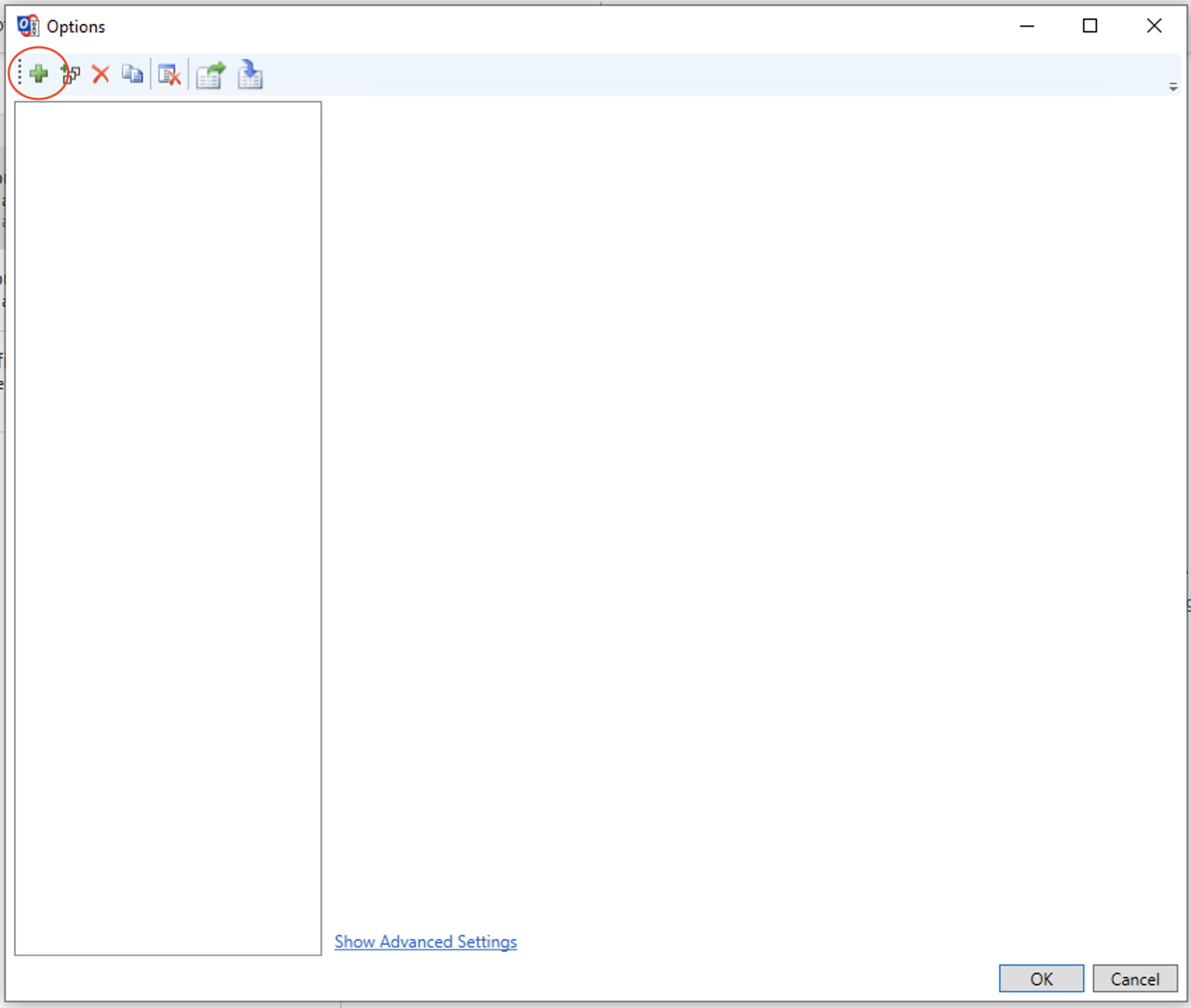Click the Options title bar text
1191x1008 pixels.
point(76,27)
